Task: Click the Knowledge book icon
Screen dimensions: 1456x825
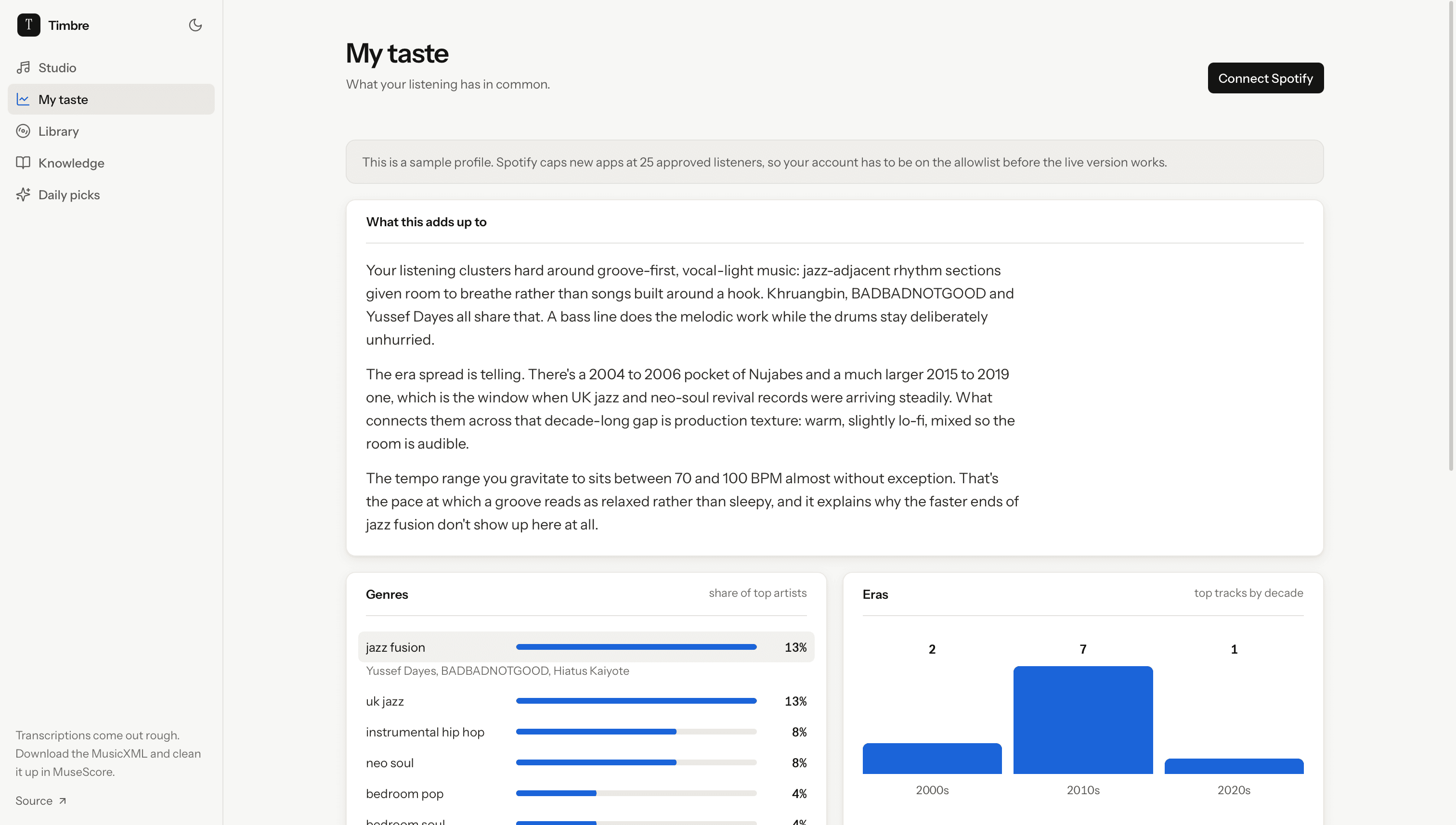Action: tap(23, 163)
